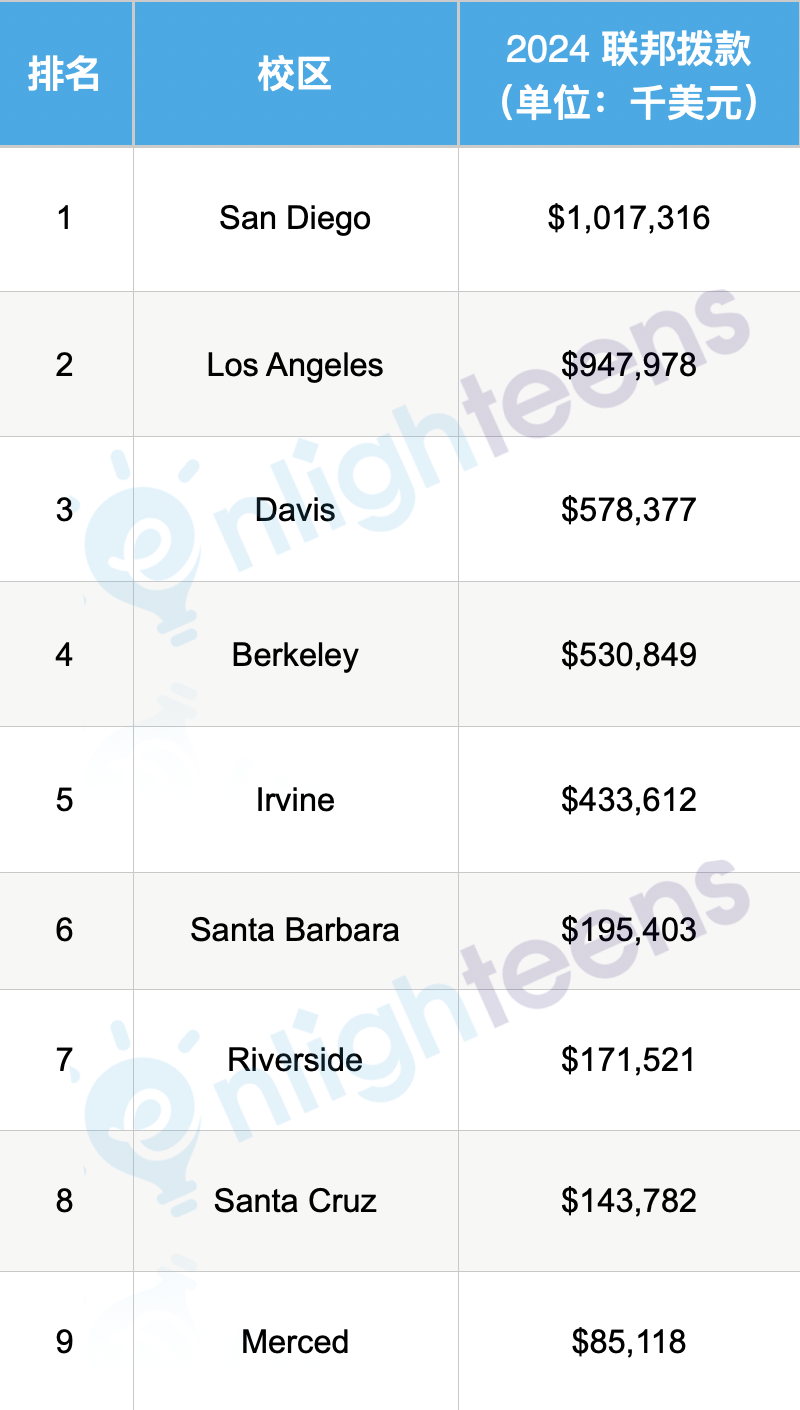Select the Merced campus cell
Screen dimensions: 800x1410
click(x=295, y=1341)
